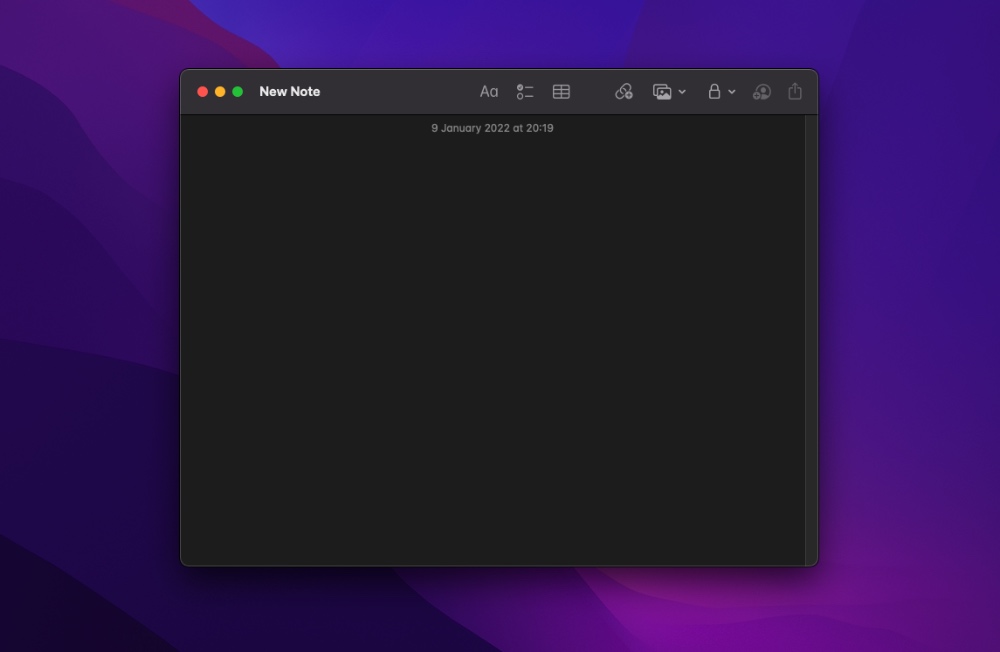Click the New Note window title

tap(290, 92)
